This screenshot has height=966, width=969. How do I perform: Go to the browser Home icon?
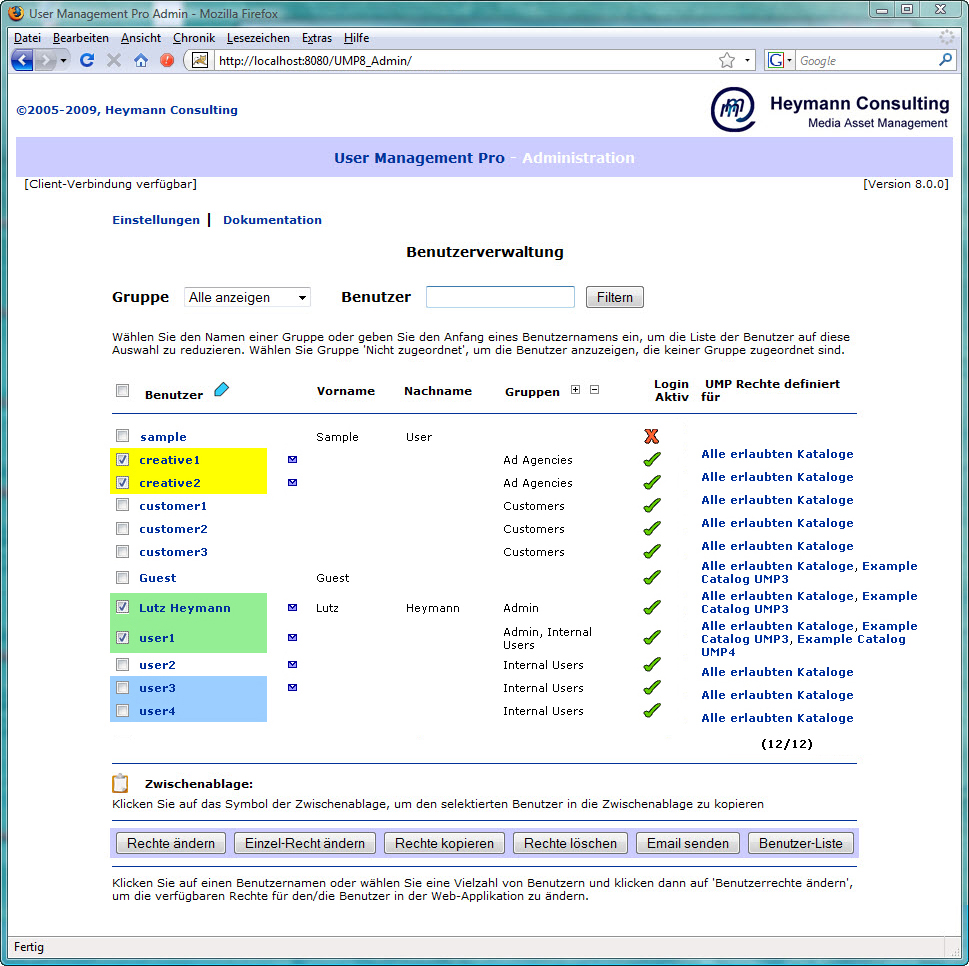[141, 60]
